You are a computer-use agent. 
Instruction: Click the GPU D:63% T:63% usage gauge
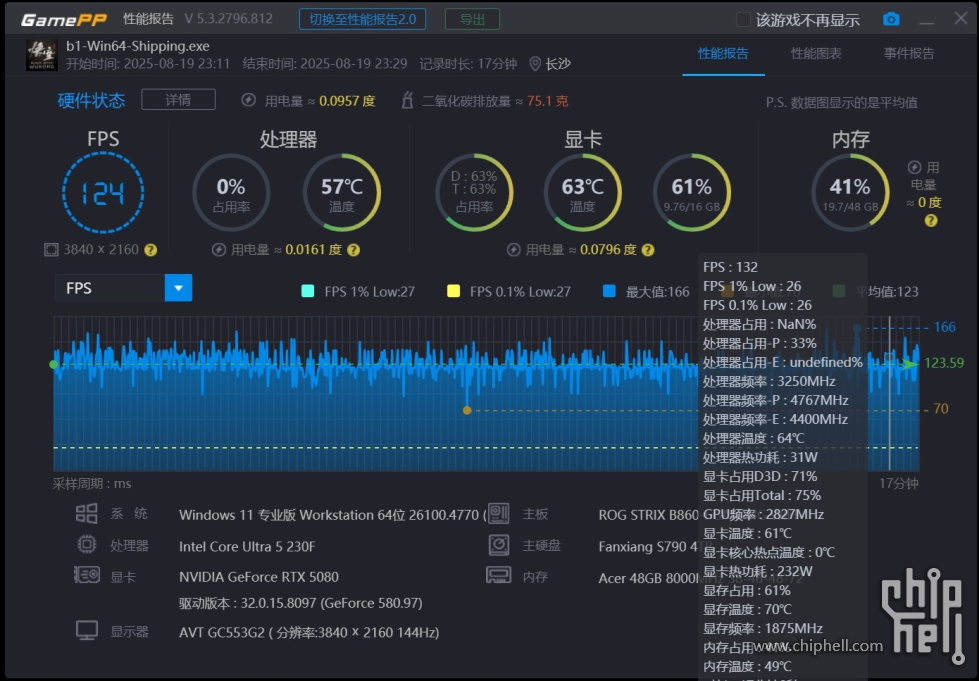click(474, 193)
